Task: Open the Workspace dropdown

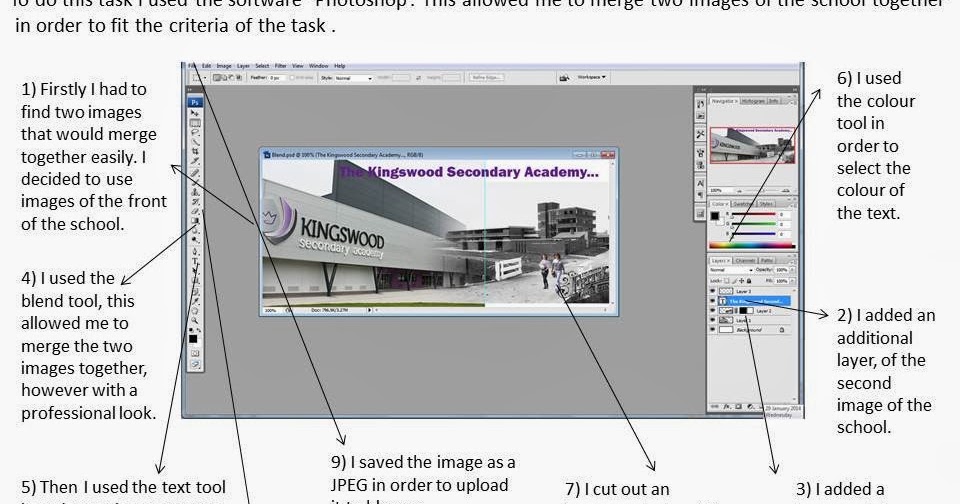Action: click(x=591, y=77)
